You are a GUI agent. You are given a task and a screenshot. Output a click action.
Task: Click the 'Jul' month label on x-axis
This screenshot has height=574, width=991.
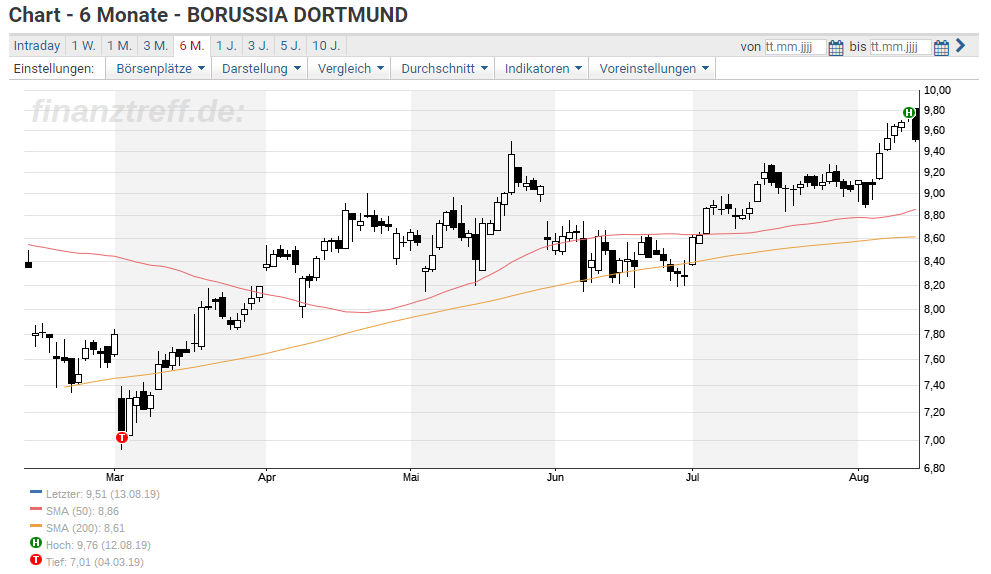(x=693, y=477)
